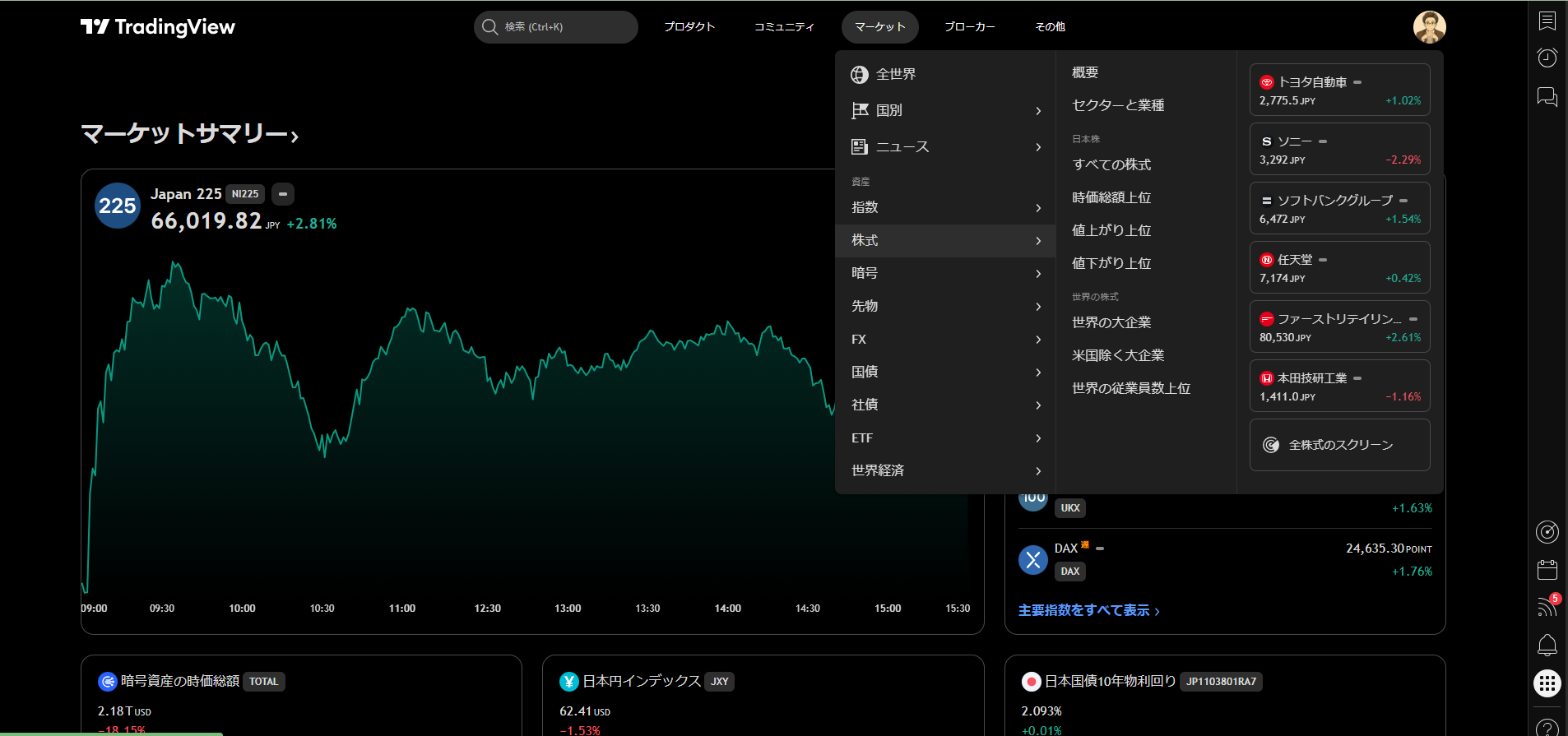Open the notifications bell icon
The image size is (1568, 736).
1547,646
